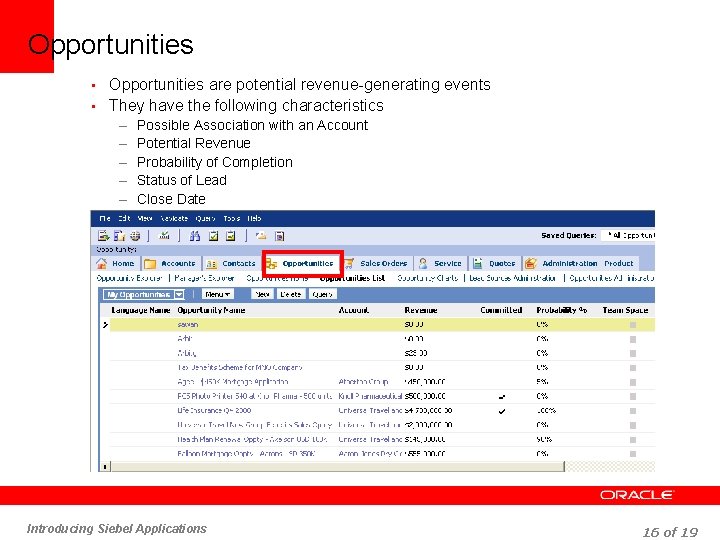
Task: Toggle Team Space box in highlighted first row
Action: pos(633,325)
